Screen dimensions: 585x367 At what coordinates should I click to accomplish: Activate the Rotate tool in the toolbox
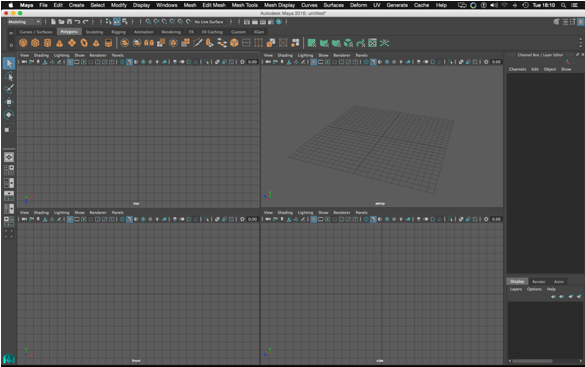click(x=9, y=115)
